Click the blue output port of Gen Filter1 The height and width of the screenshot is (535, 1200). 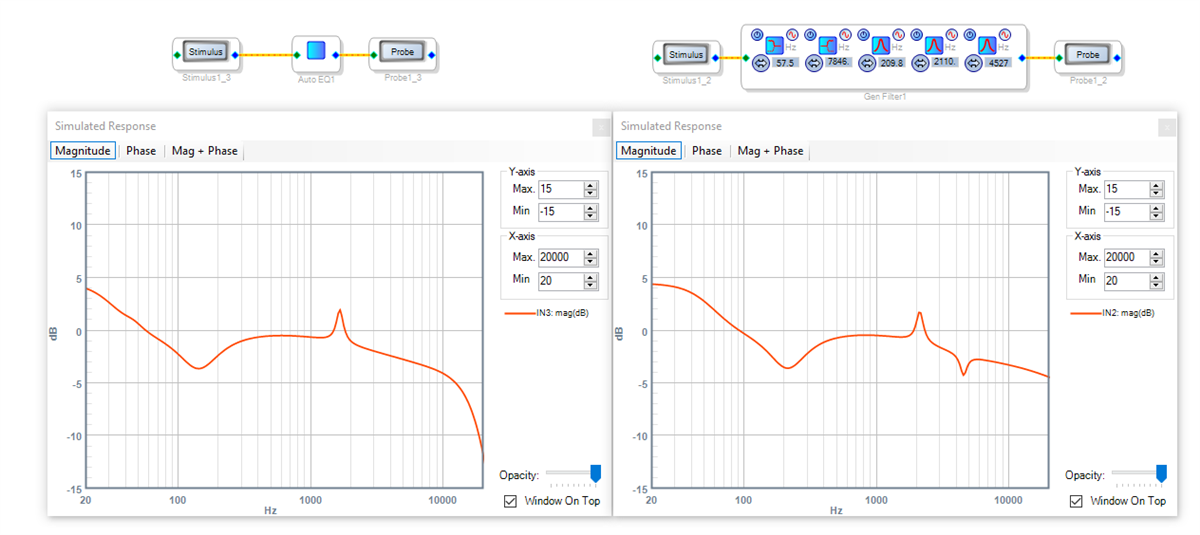1022,58
